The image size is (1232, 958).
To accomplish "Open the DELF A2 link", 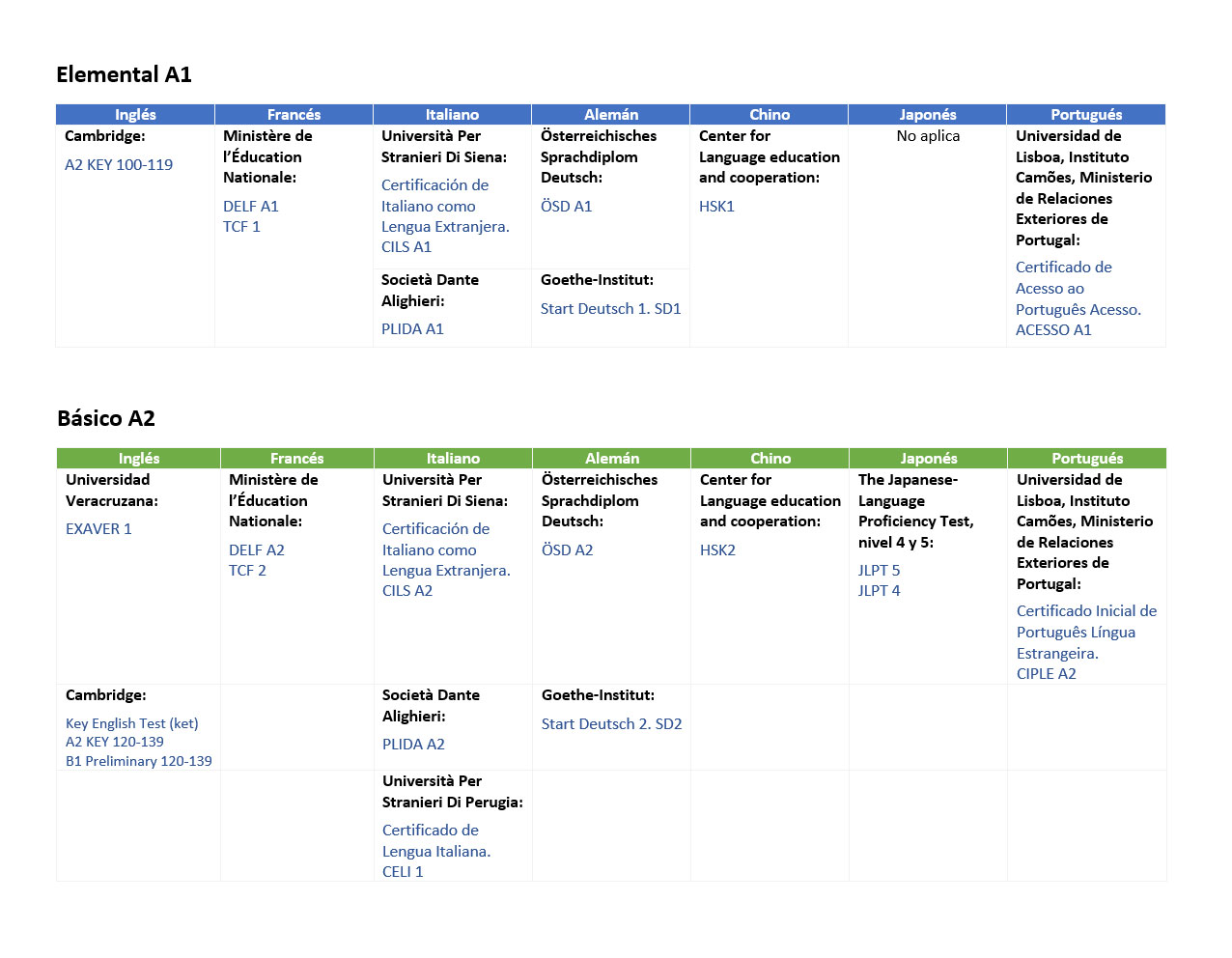I will (257, 550).
